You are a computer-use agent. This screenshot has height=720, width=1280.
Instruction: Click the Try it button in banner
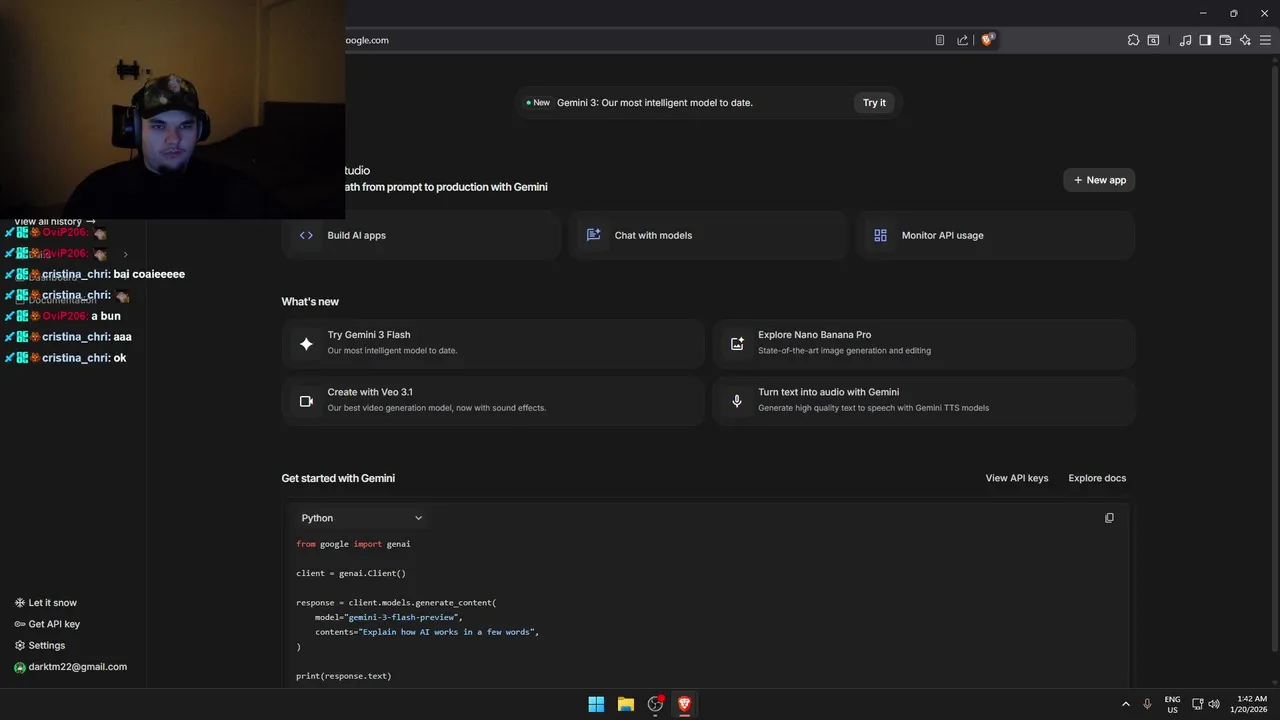874,103
